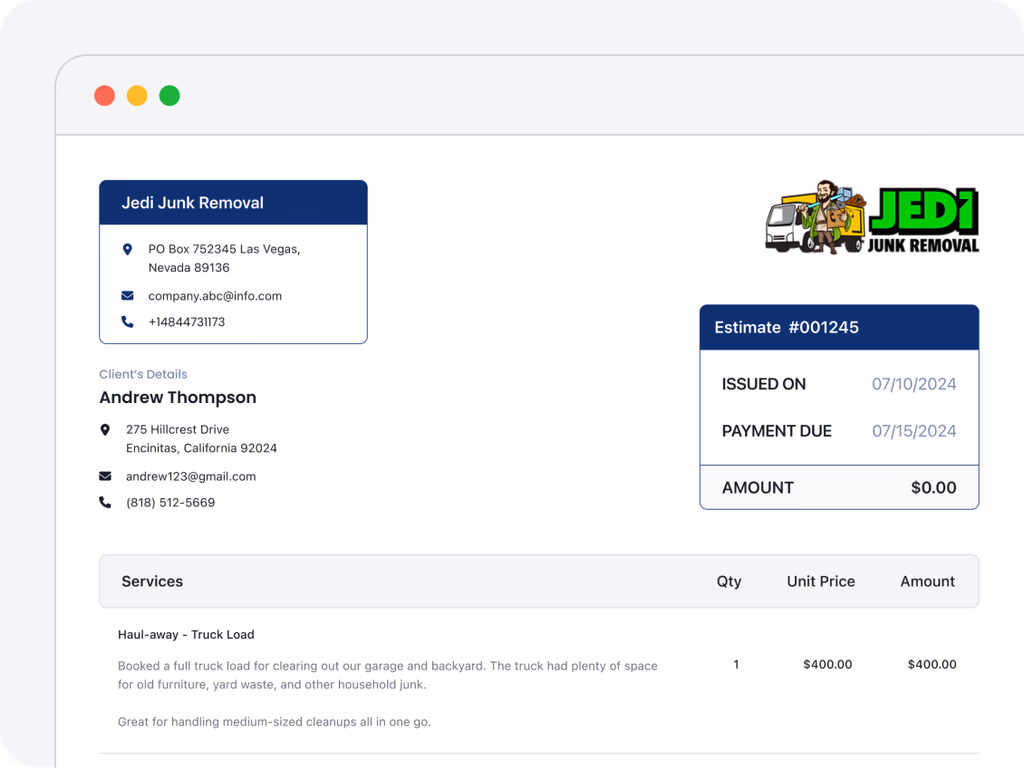Select the issued date 07/10/2024
Screen dimensions: 1024x768
click(914, 384)
